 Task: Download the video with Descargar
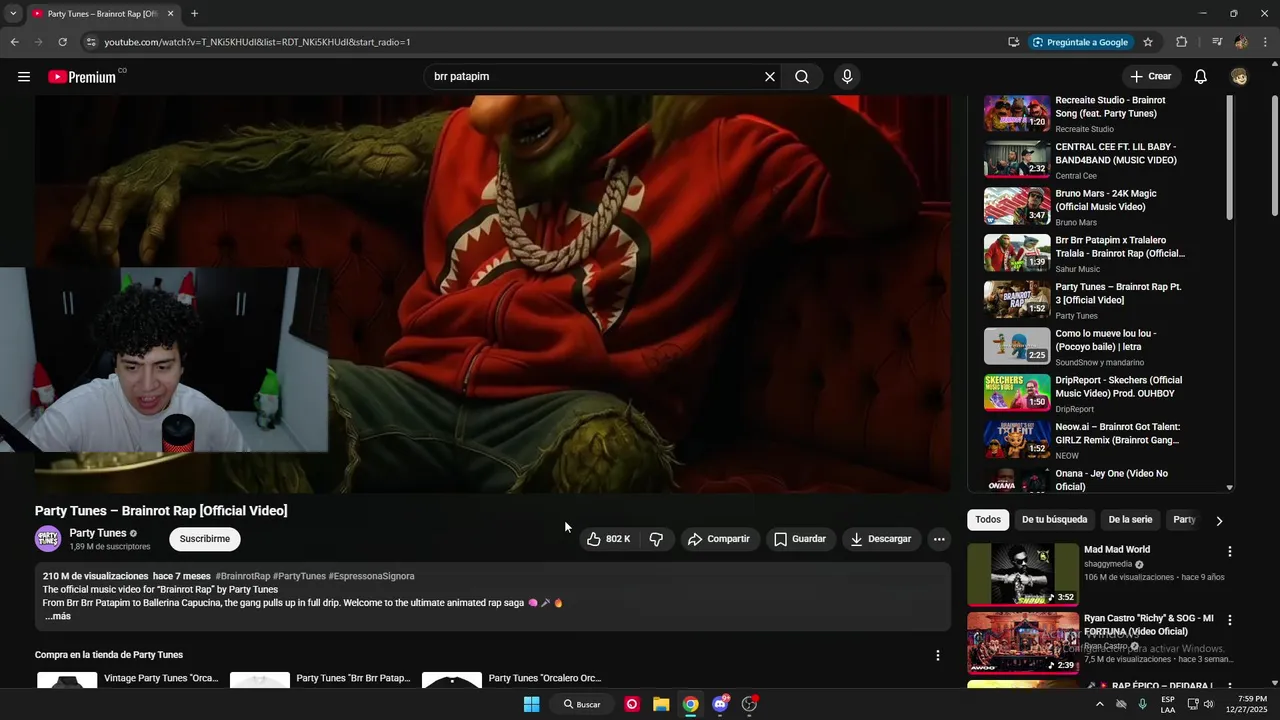[x=881, y=539]
